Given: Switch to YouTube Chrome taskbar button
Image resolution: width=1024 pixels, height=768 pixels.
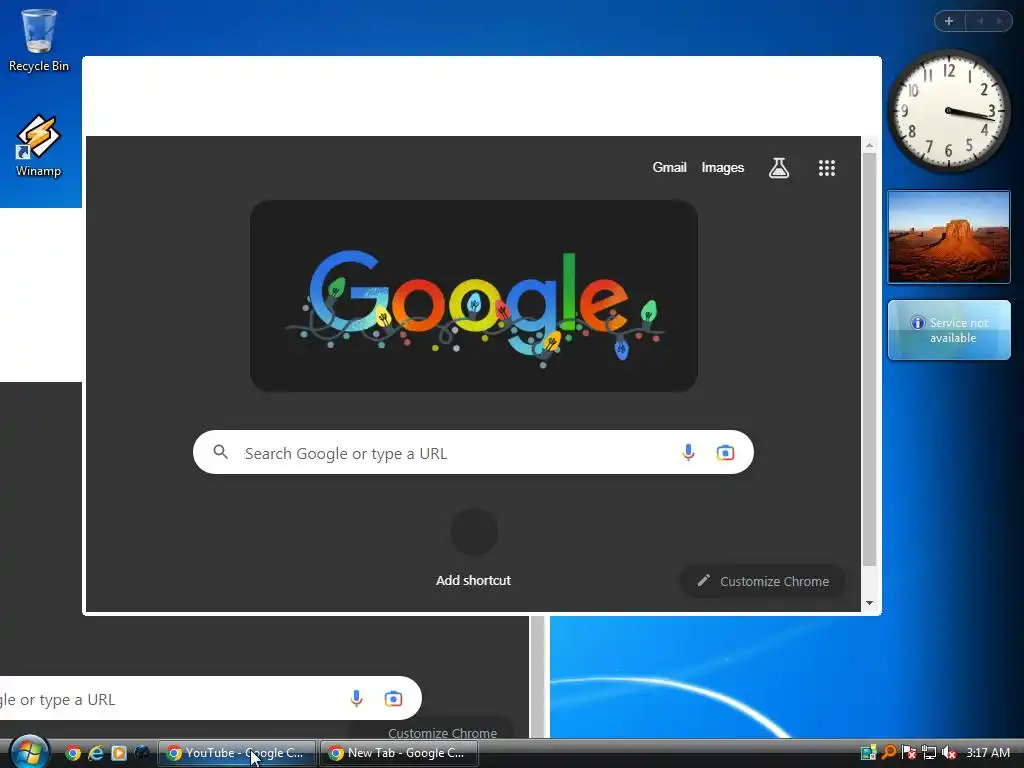Looking at the screenshot, I should click(237, 753).
